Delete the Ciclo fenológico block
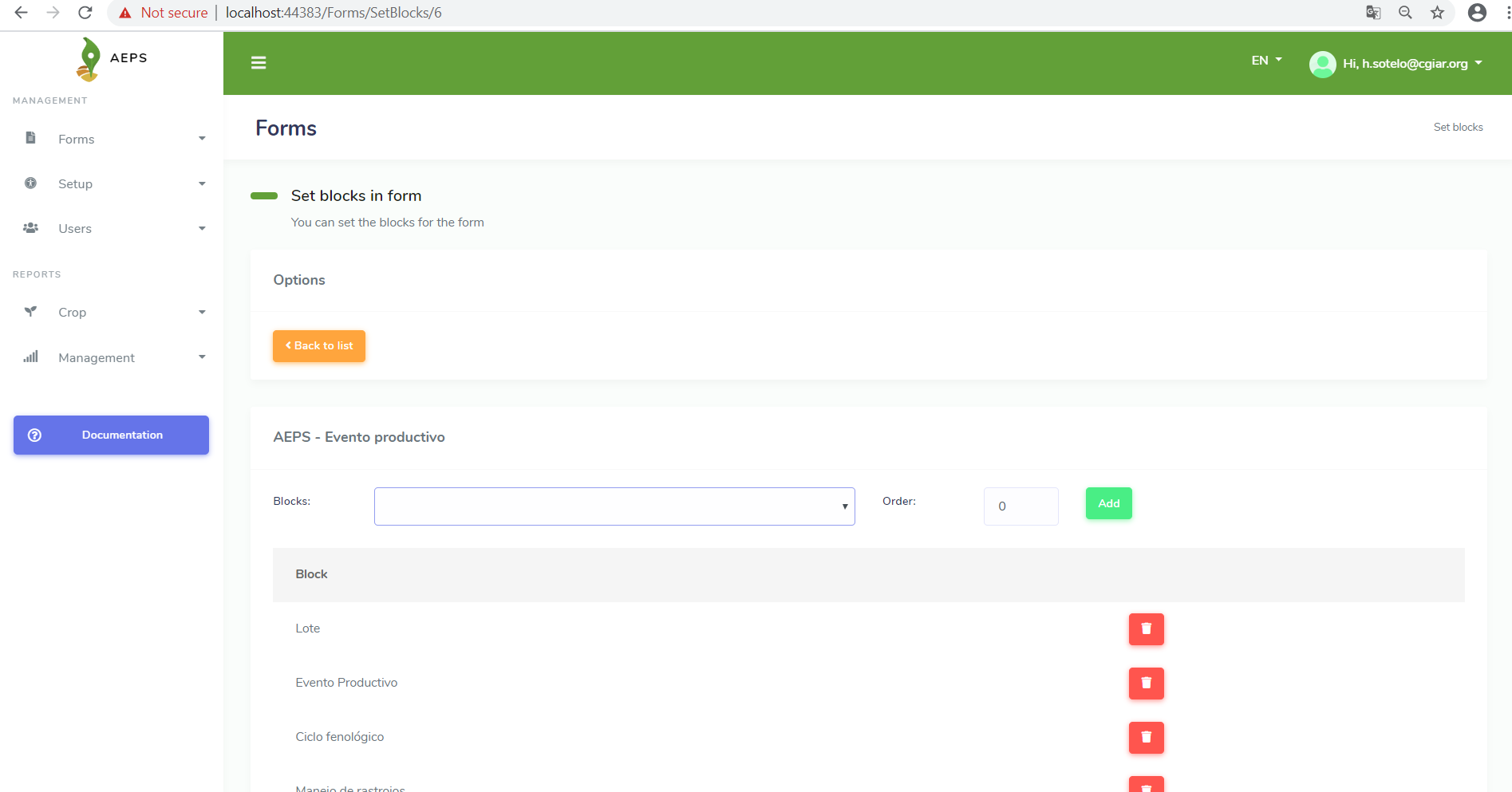 1146,738
